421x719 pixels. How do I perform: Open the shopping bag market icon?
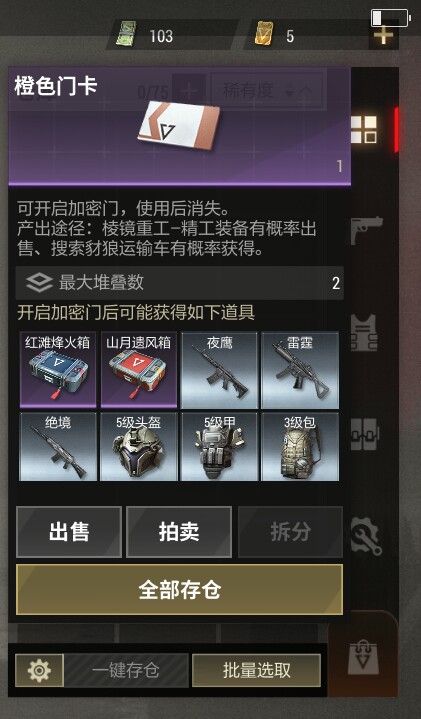[x=363, y=657]
